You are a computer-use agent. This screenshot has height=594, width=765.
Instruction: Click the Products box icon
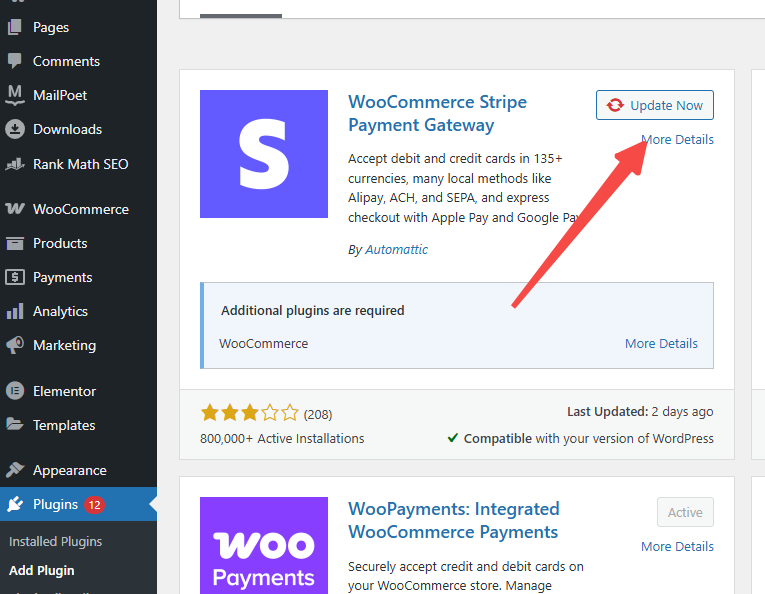(x=15, y=243)
